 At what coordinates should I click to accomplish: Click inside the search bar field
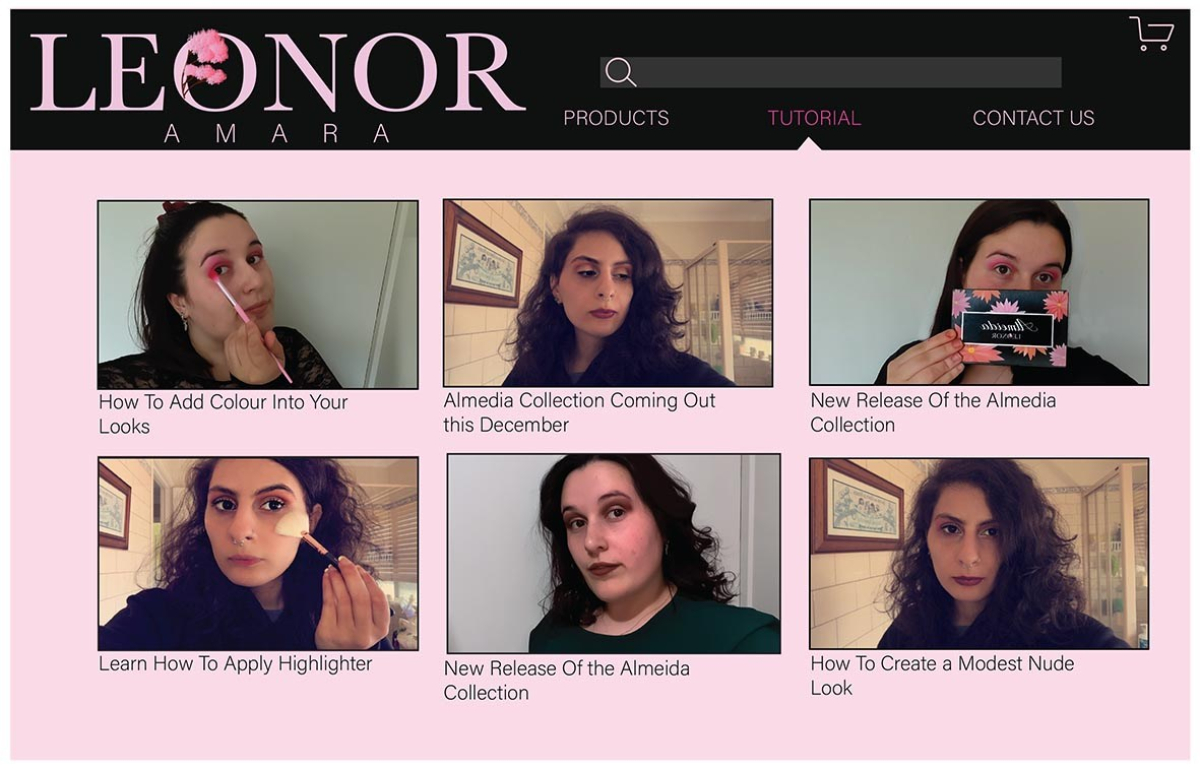click(x=831, y=72)
